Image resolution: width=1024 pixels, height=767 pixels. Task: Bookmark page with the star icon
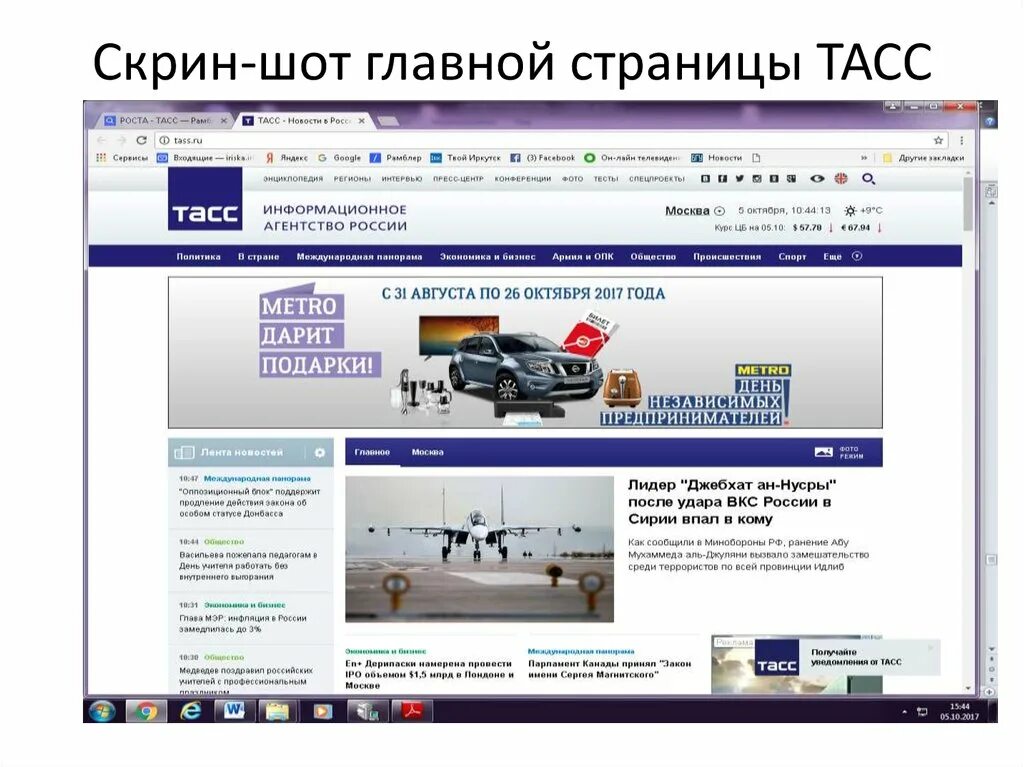point(938,140)
